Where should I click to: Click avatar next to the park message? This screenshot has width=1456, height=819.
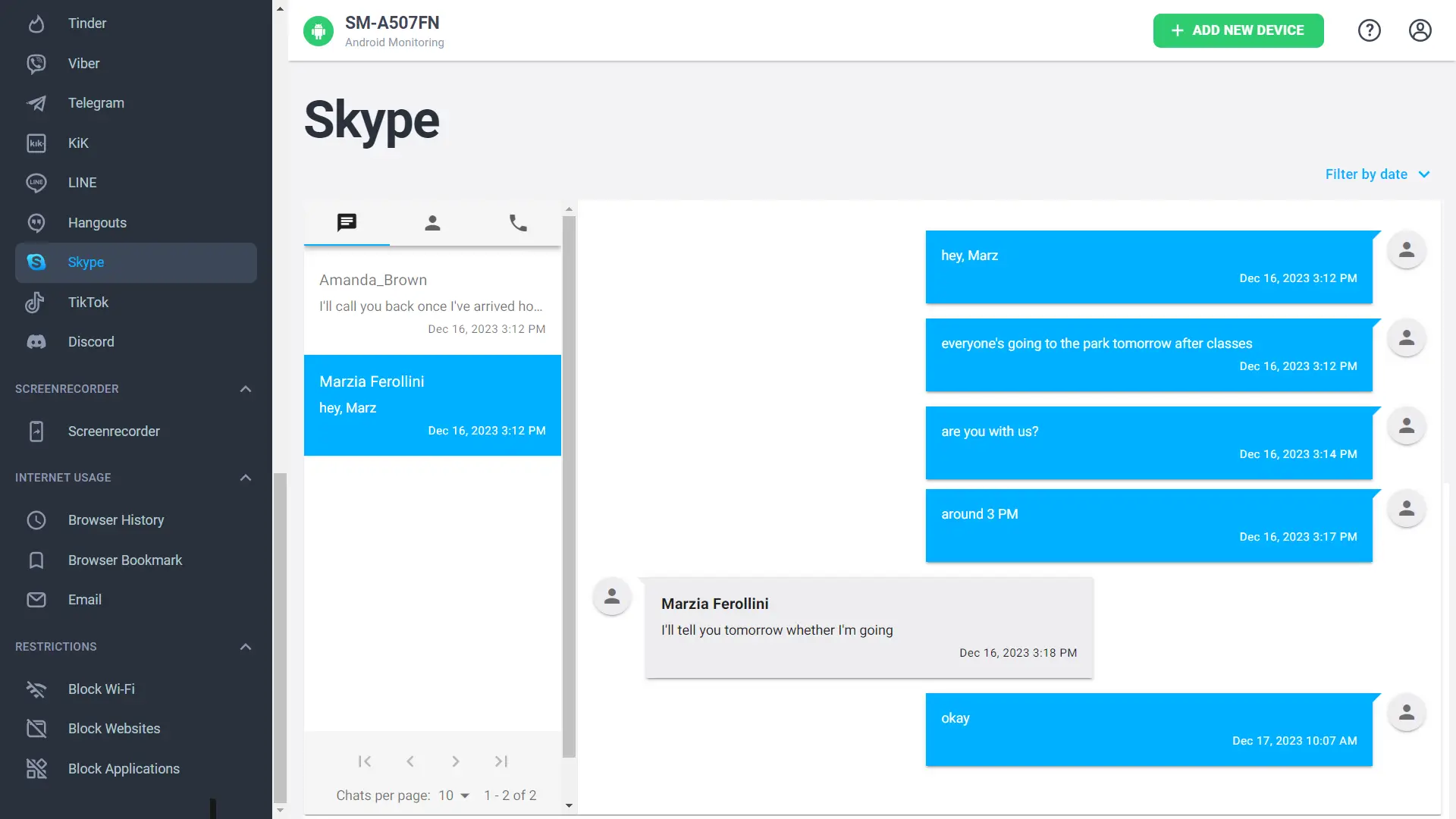[1407, 338]
